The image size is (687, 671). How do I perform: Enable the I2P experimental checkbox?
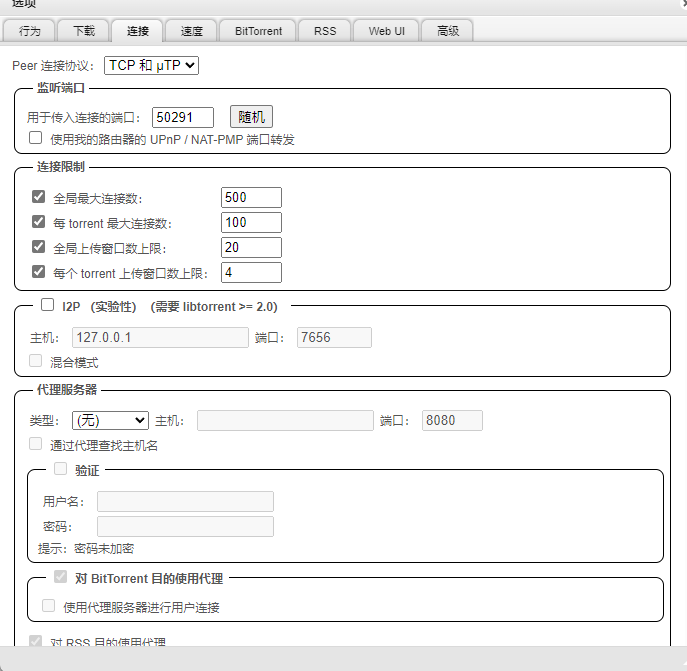pos(47,305)
